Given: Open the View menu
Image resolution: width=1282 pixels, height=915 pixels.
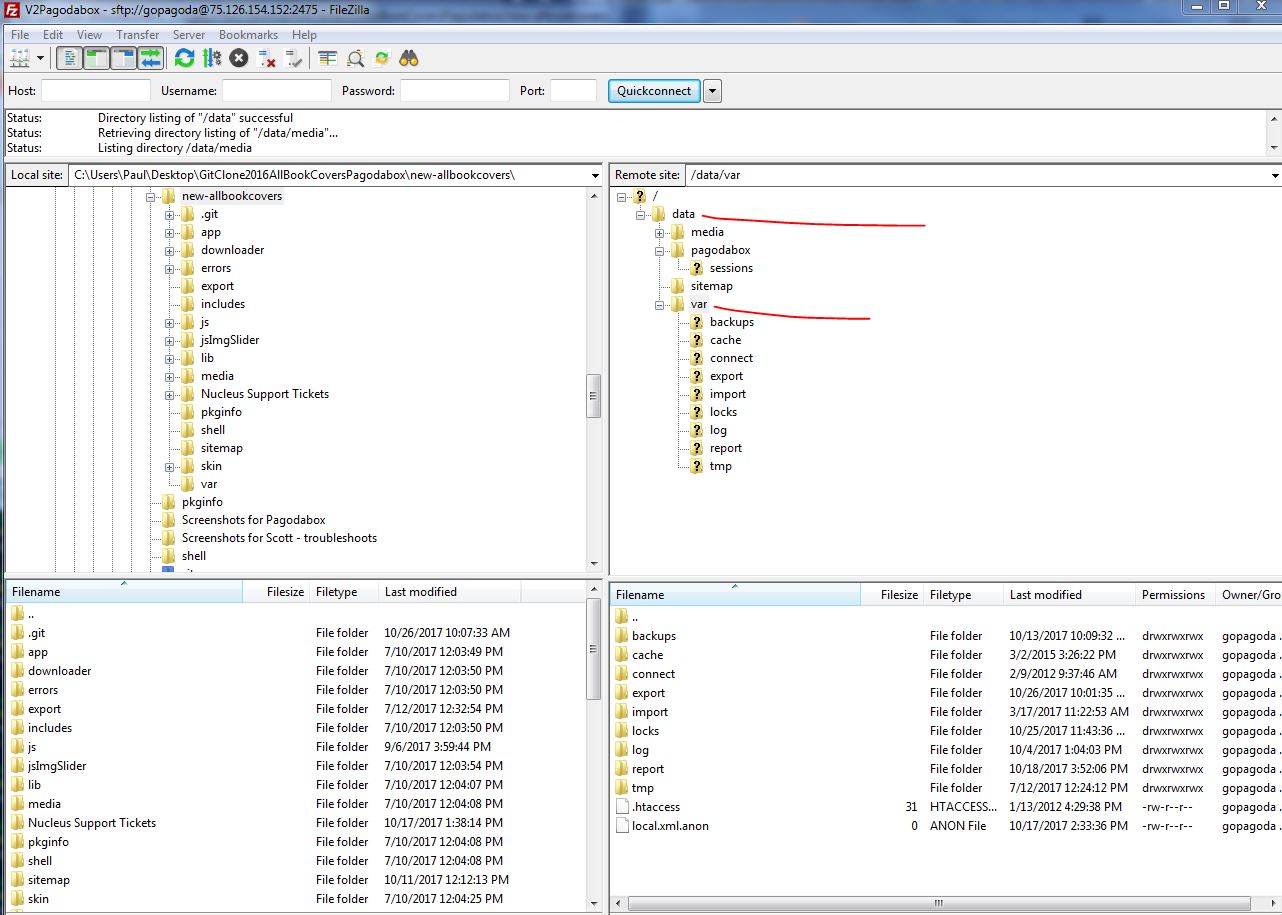Looking at the screenshot, I should pyautogui.click(x=89, y=35).
